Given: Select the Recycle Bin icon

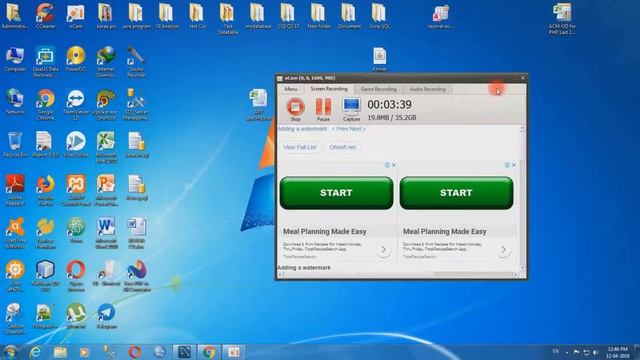Looking at the screenshot, I should (x=15, y=145).
